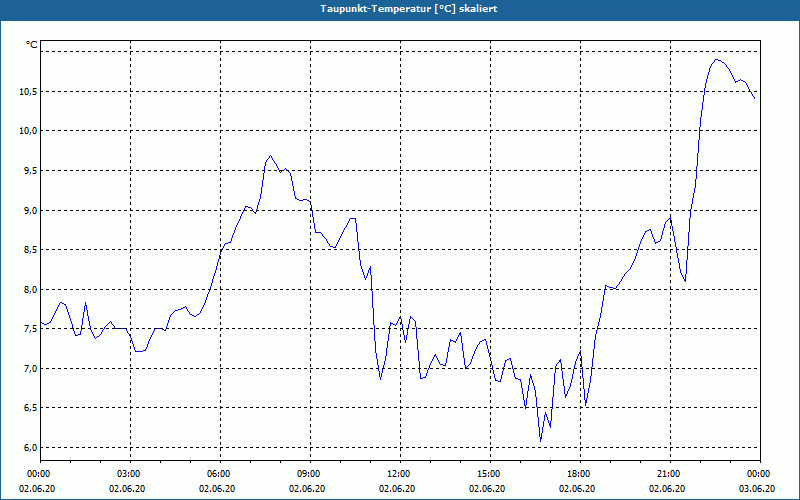800x500 pixels.
Task: Click the 15:00 x-axis label
Action: (490, 474)
